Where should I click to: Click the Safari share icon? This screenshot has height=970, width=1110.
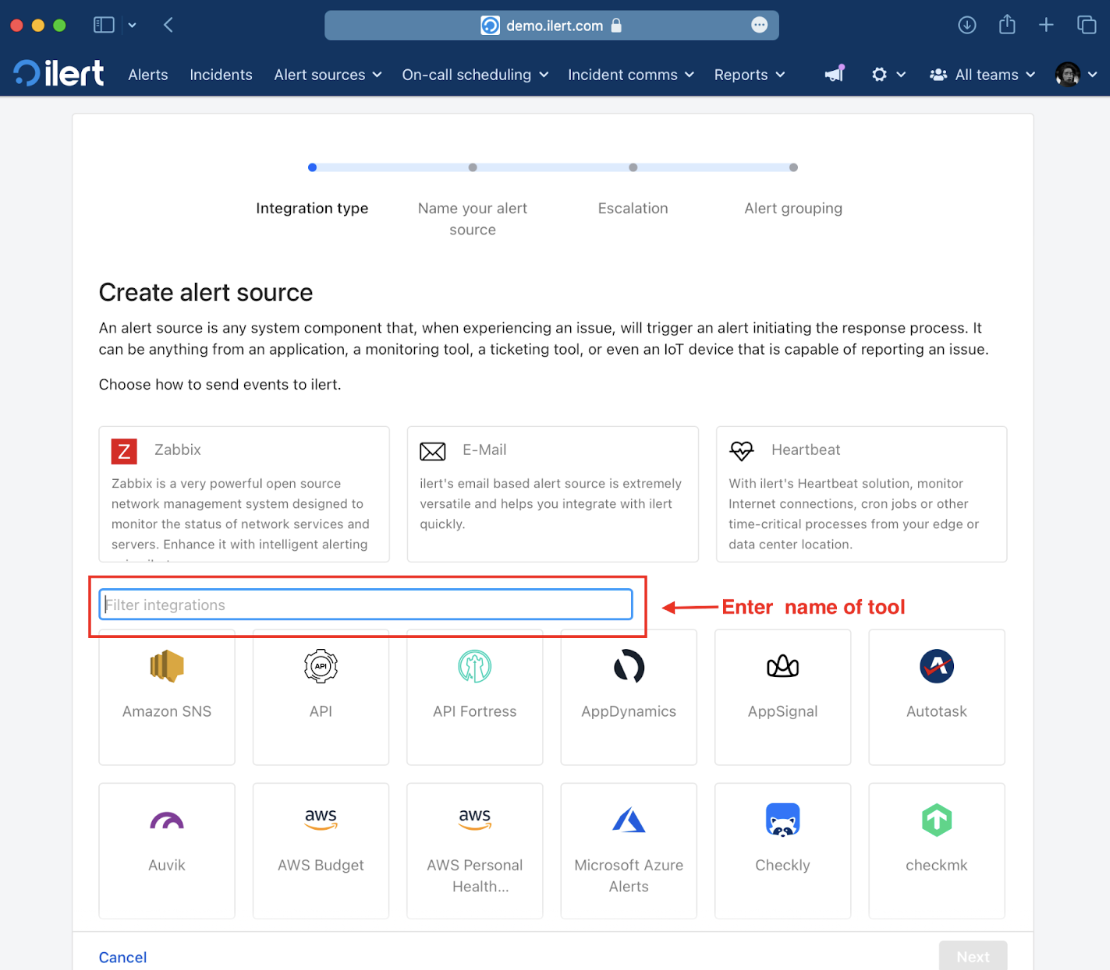[1007, 25]
